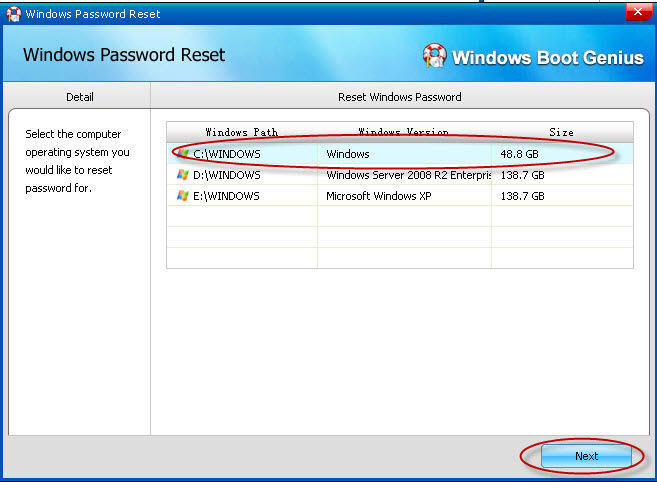Select the D:\WINDOWS path entry
This screenshot has height=482, width=657.
click(x=227, y=175)
